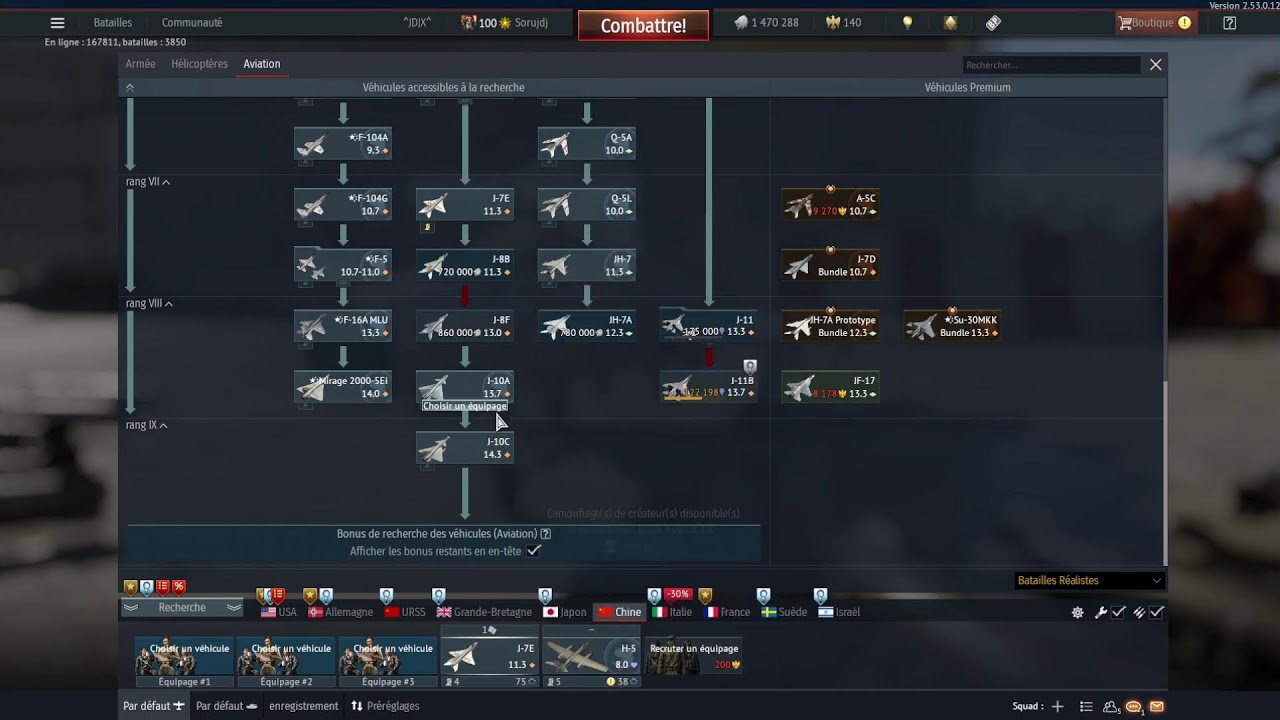
Task: Collapse the rang VIII section
Action: click(x=149, y=303)
